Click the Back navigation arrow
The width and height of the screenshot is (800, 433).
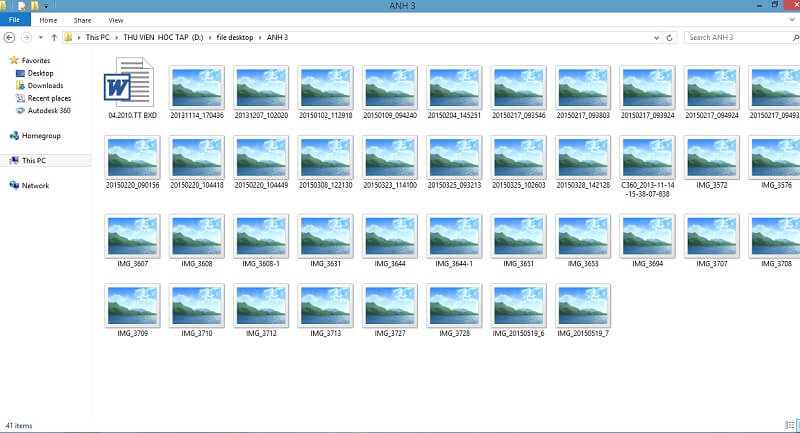pos(9,38)
